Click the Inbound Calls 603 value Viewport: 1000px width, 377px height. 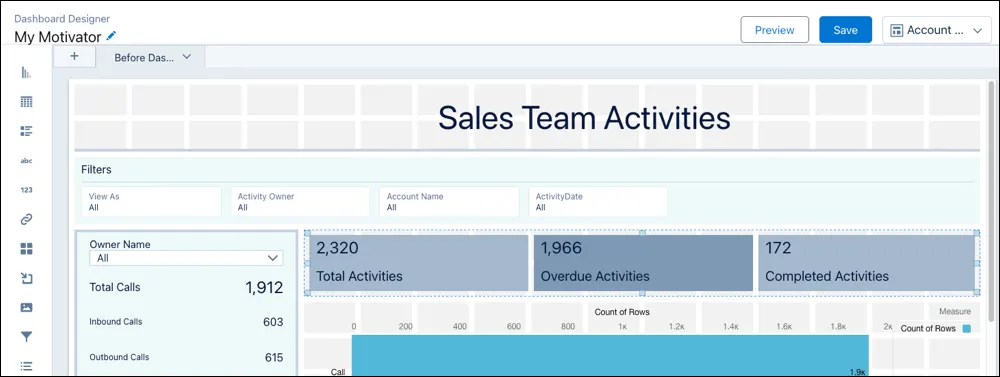coord(273,322)
